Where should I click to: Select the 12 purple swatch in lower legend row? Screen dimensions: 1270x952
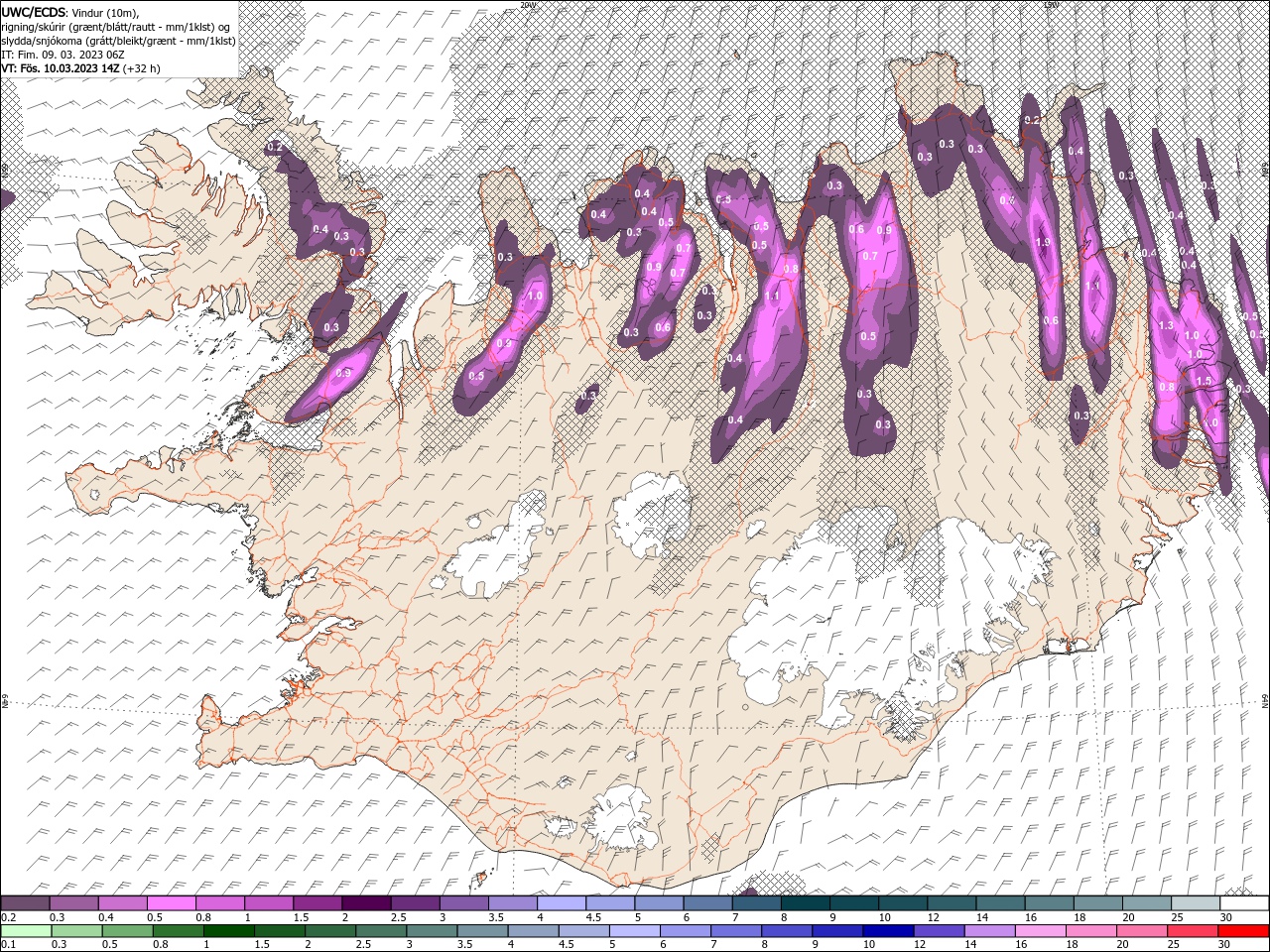939,930
